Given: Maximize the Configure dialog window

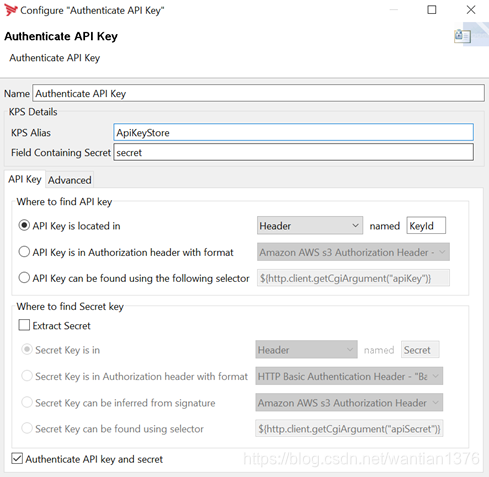Looking at the screenshot, I should click(x=432, y=10).
